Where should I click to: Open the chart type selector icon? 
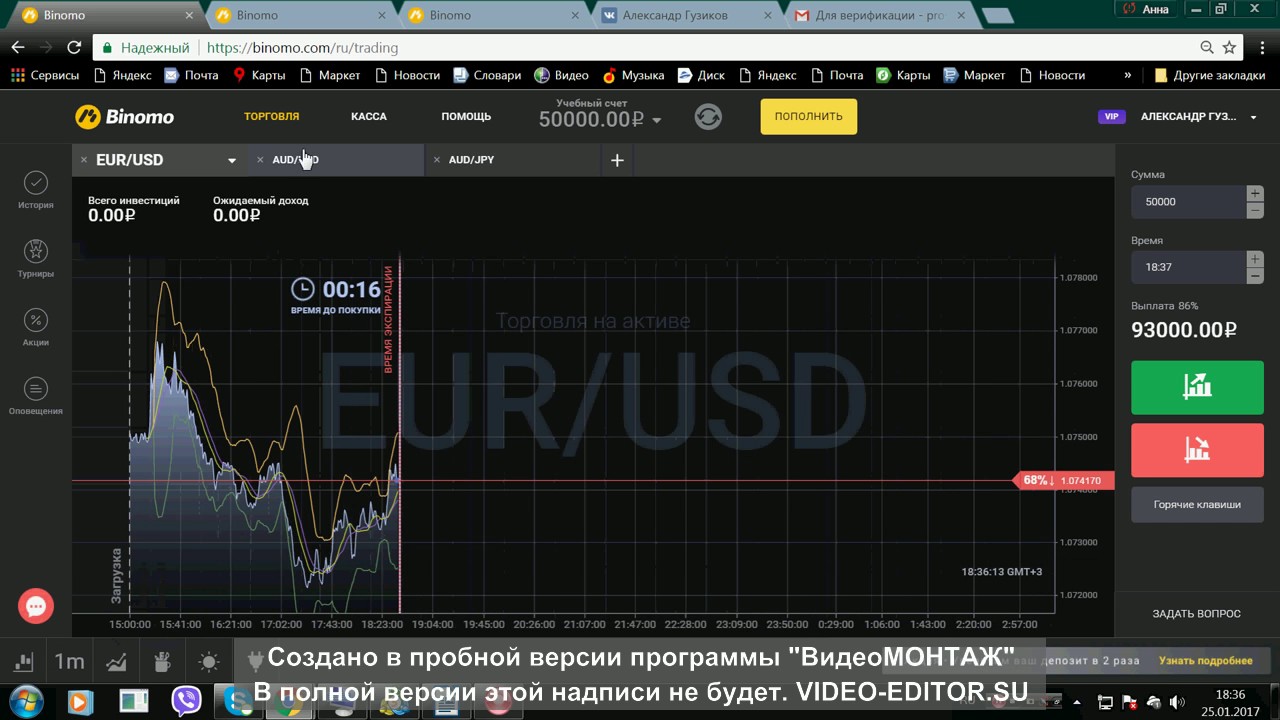tap(24, 661)
